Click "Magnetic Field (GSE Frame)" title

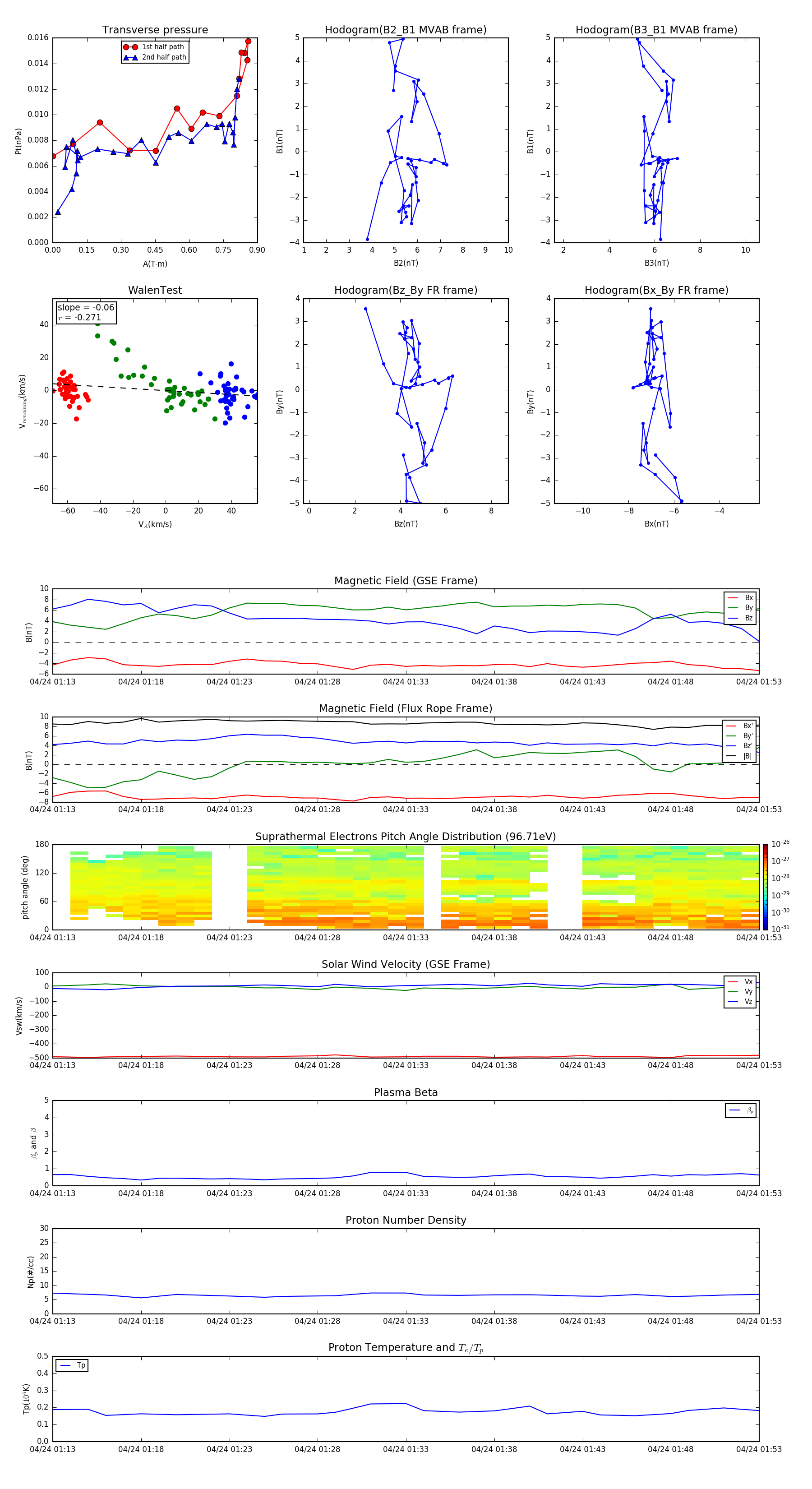coord(406,581)
